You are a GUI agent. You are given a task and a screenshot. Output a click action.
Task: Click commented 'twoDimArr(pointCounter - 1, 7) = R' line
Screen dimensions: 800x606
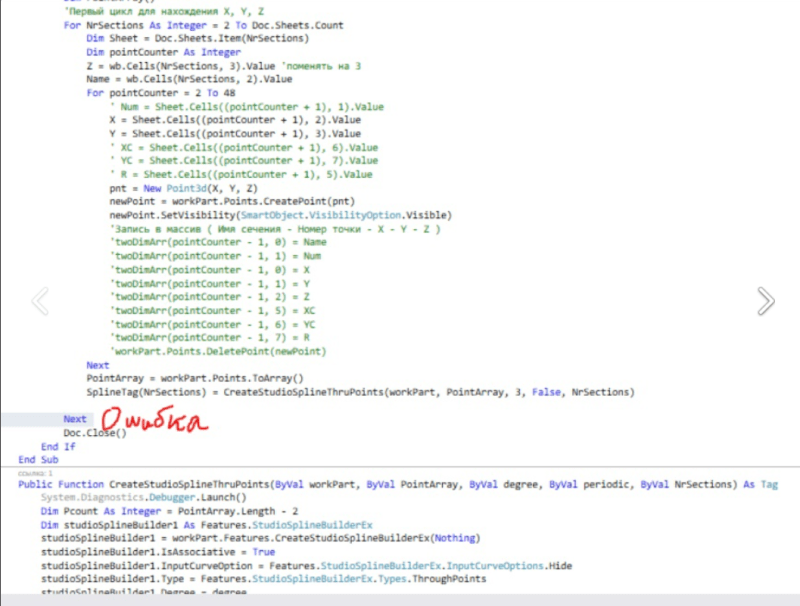(x=210, y=337)
